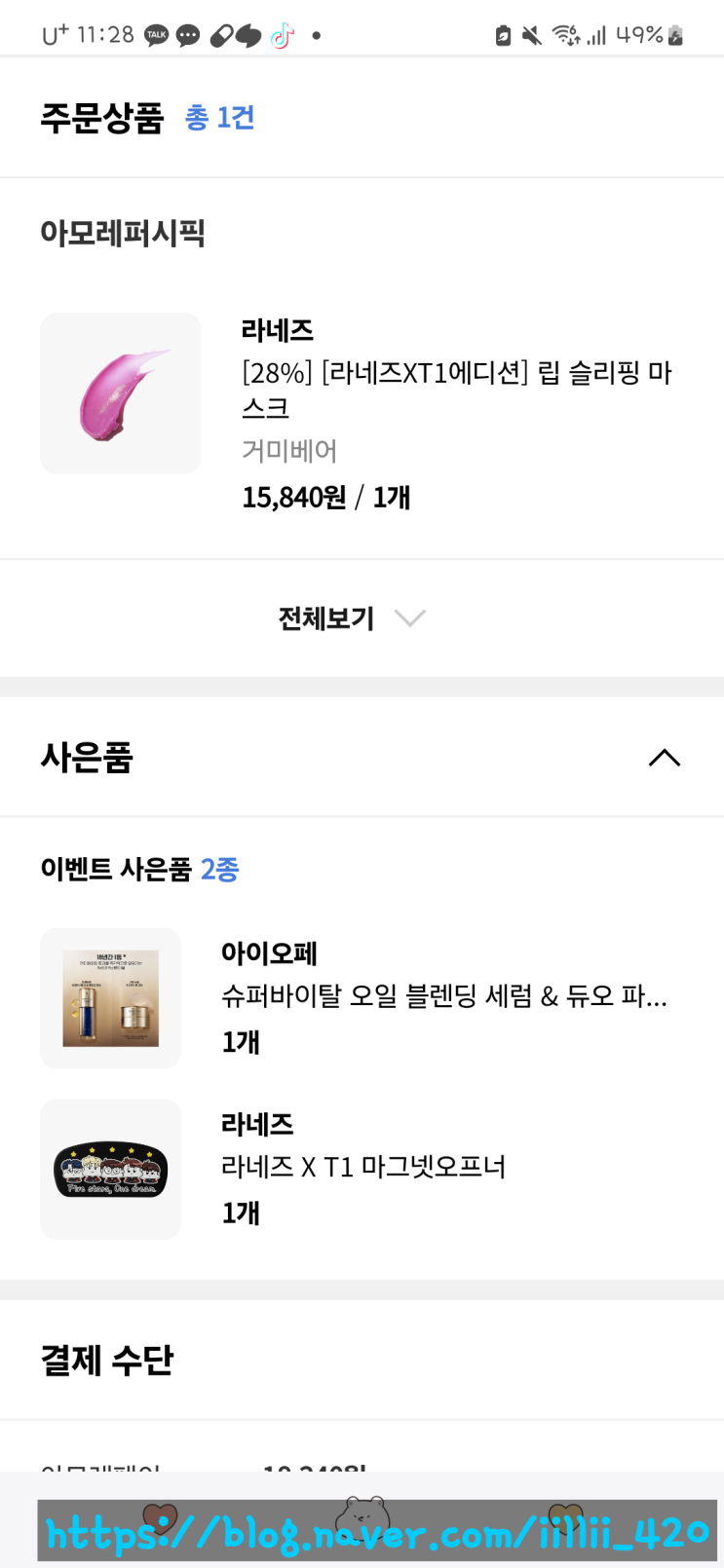Open the 슈퍼바이탈 오일 블렌딩 세럼 gift name
Screen dimensions: 724x1568
(444, 996)
